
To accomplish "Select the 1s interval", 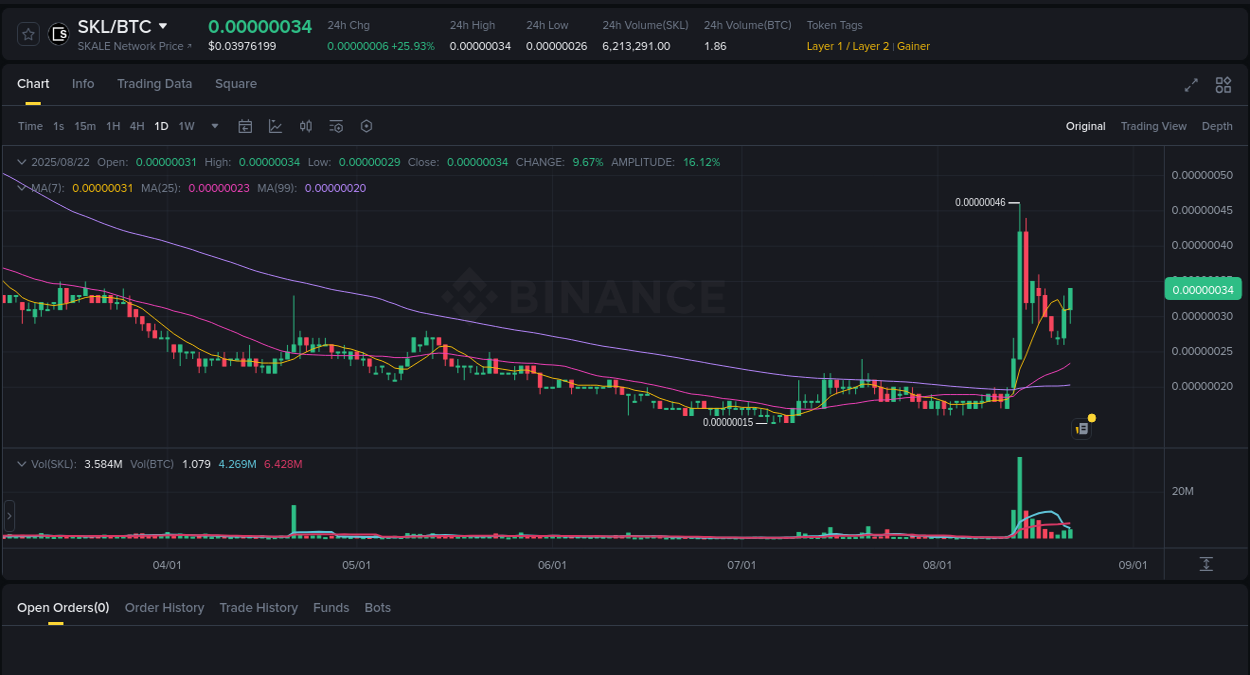I will (59, 126).
